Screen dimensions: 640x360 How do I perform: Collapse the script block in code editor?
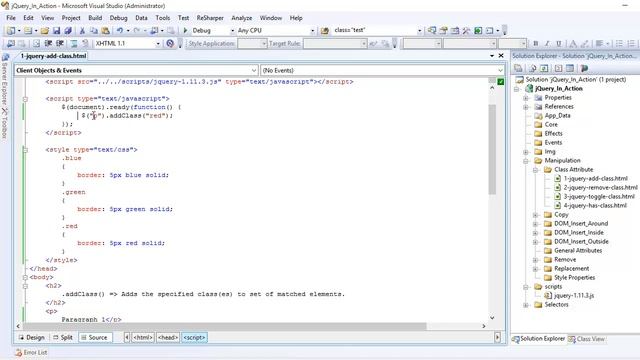pyautogui.click(x=25, y=99)
